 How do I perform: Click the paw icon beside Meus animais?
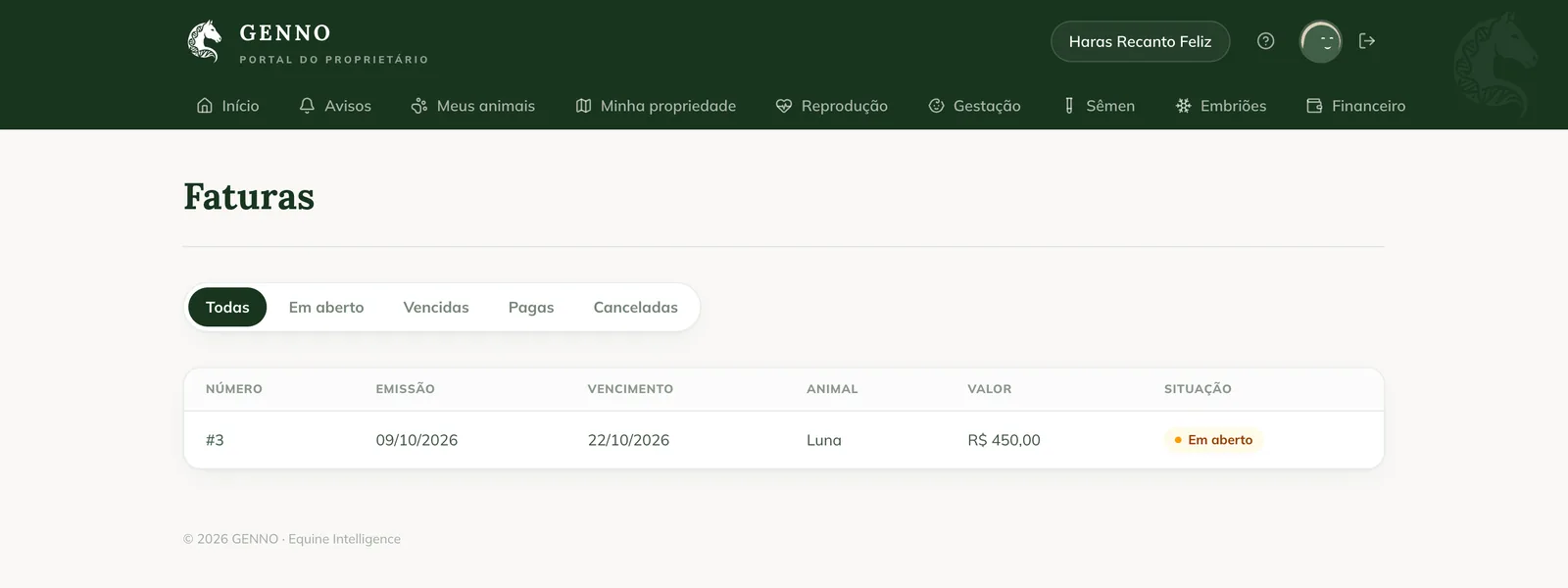[x=419, y=106]
